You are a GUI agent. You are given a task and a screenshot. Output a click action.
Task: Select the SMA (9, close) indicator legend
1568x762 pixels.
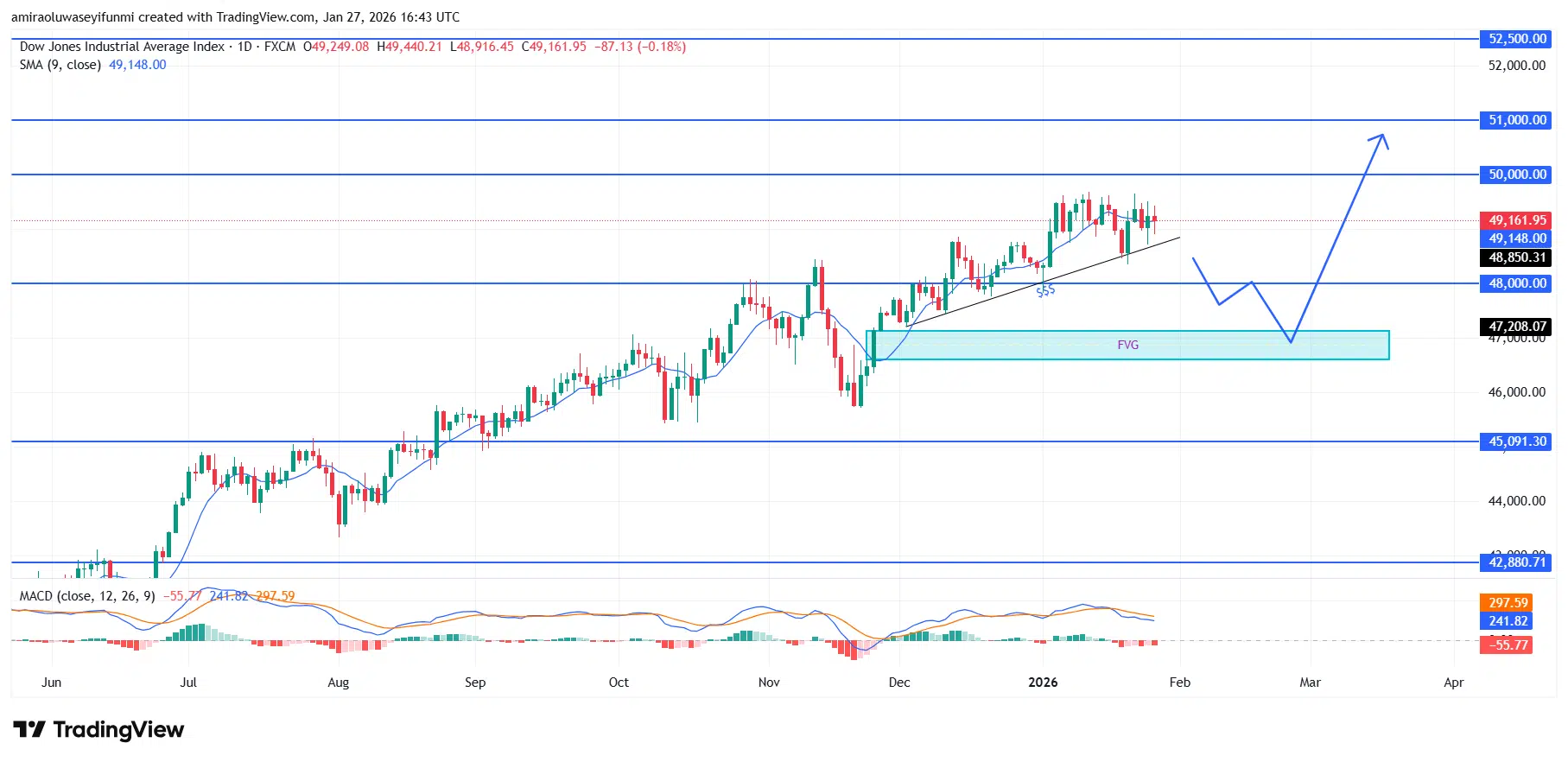[x=60, y=65]
